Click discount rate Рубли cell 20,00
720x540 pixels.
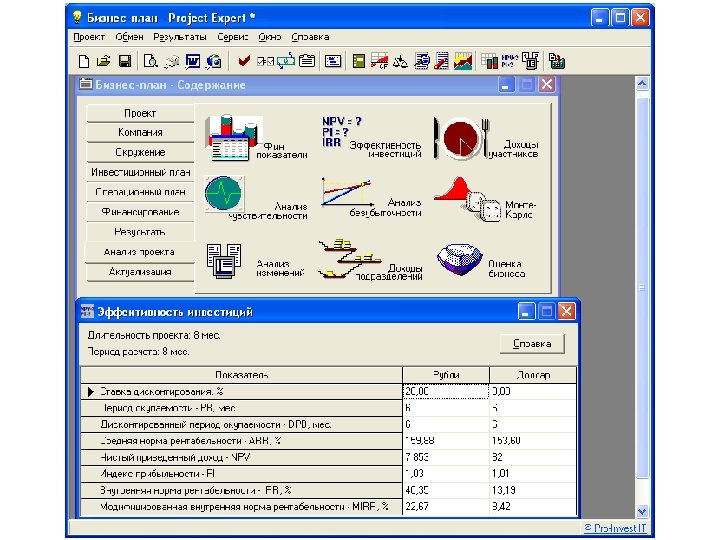(x=445, y=391)
